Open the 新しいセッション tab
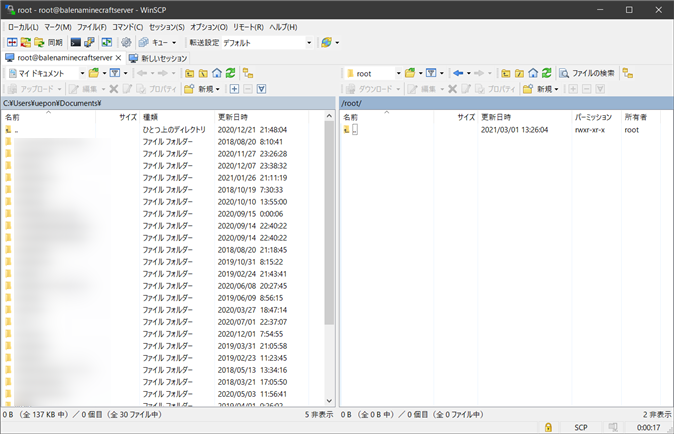The image size is (674, 434). click(158, 58)
